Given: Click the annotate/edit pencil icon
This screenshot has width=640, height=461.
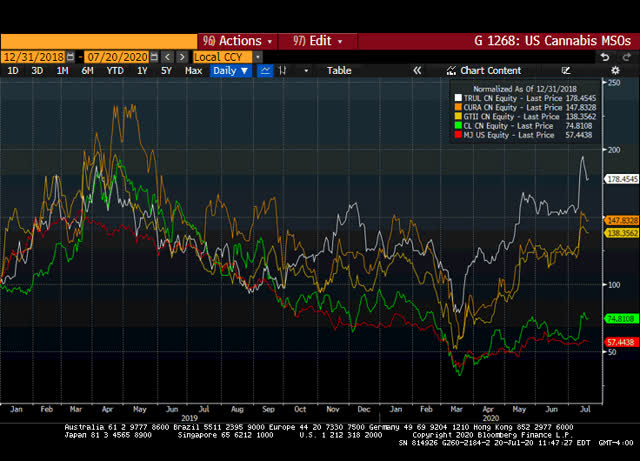Looking at the screenshot, I should [567, 71].
